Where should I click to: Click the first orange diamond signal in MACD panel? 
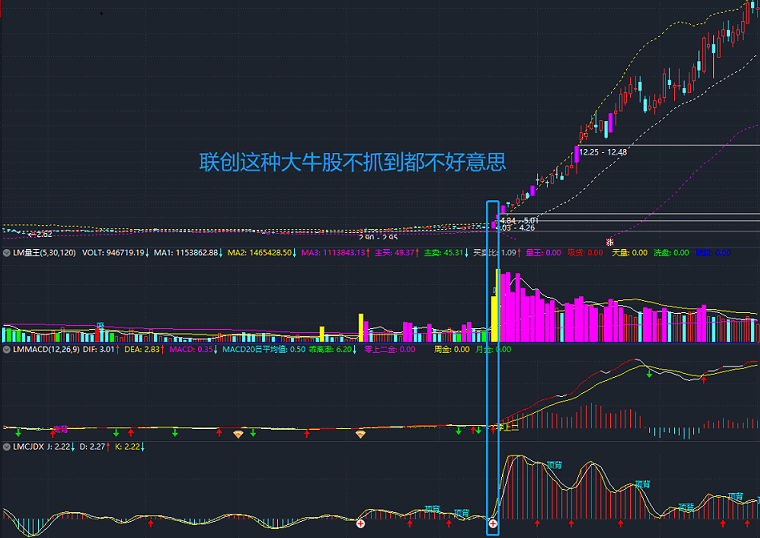[238, 434]
